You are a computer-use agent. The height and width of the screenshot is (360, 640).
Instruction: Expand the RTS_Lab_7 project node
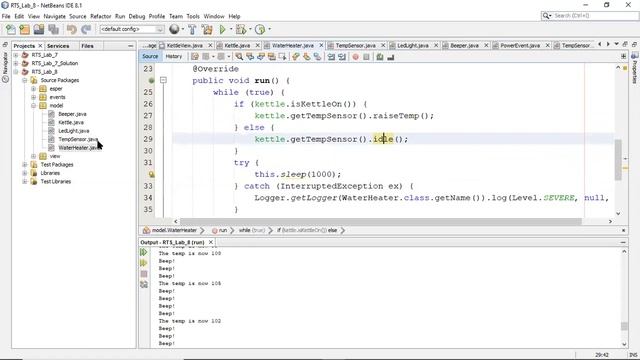click(16, 55)
